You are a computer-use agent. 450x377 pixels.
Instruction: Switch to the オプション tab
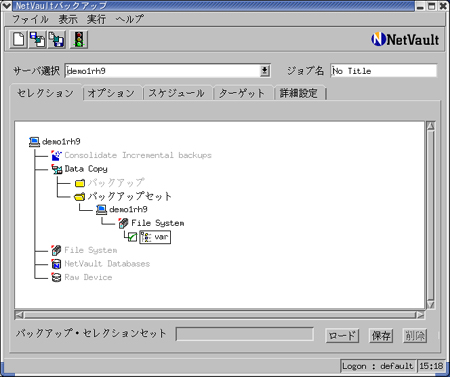(x=111, y=93)
